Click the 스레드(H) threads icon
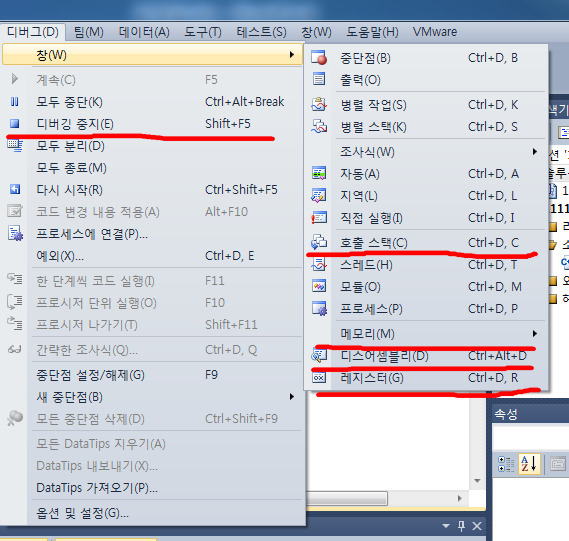This screenshot has width=569, height=541. [319, 265]
